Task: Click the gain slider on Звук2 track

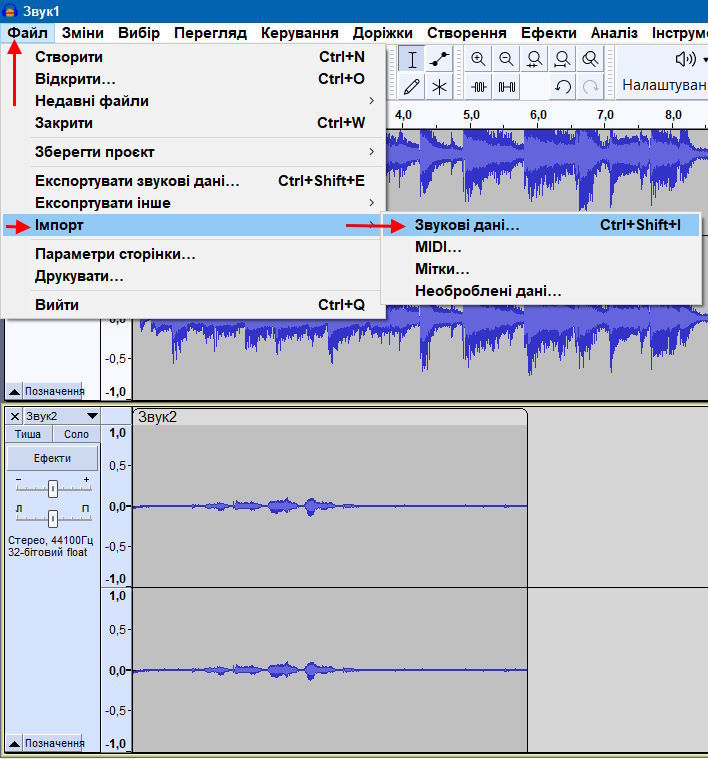Action: click(x=53, y=489)
